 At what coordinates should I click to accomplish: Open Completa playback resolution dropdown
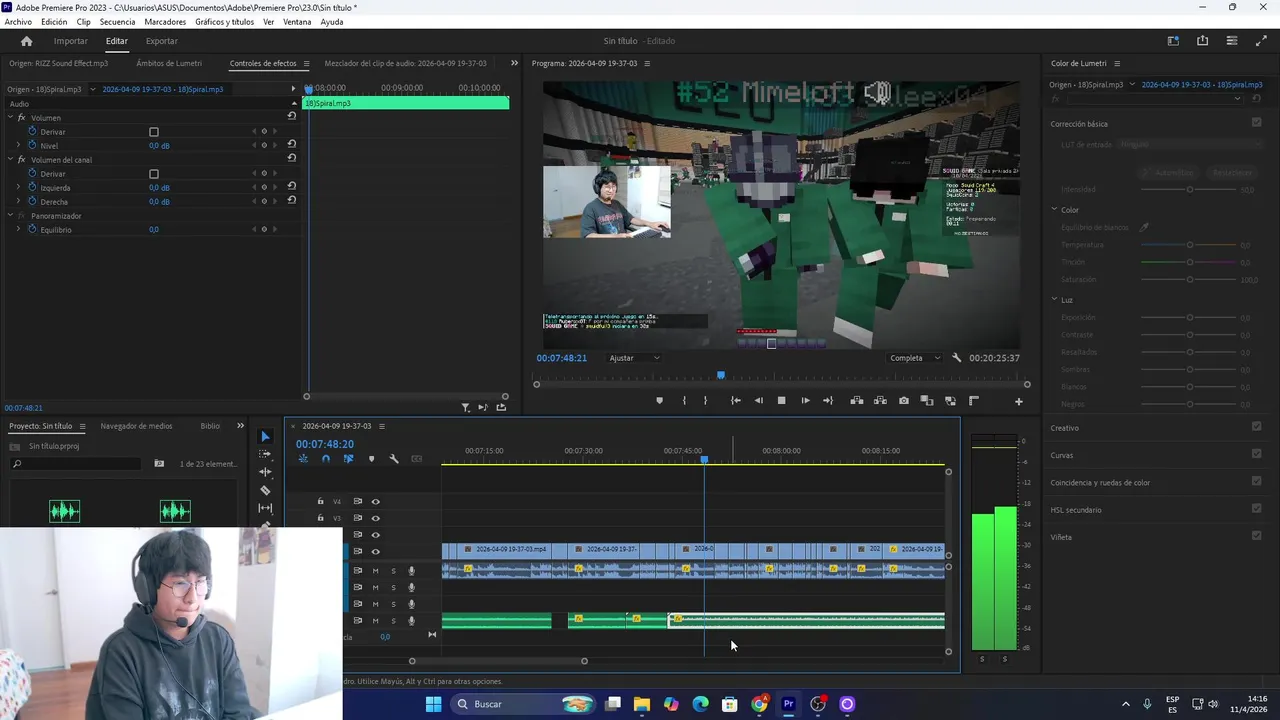(x=915, y=358)
